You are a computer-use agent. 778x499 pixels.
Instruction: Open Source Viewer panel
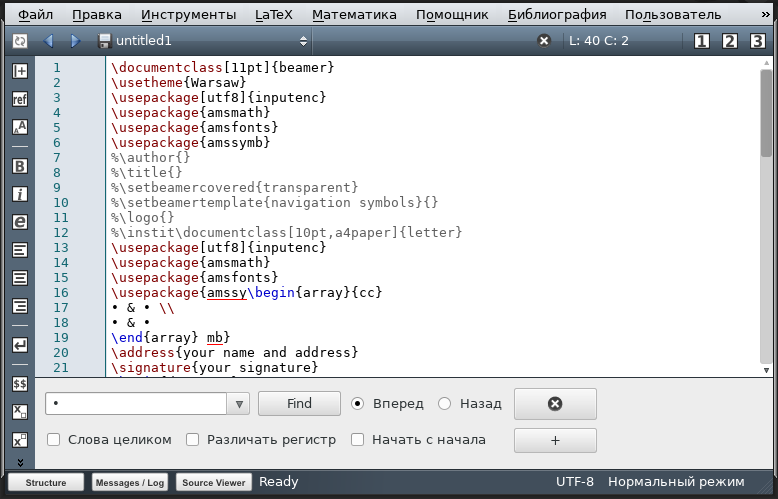pyautogui.click(x=214, y=483)
